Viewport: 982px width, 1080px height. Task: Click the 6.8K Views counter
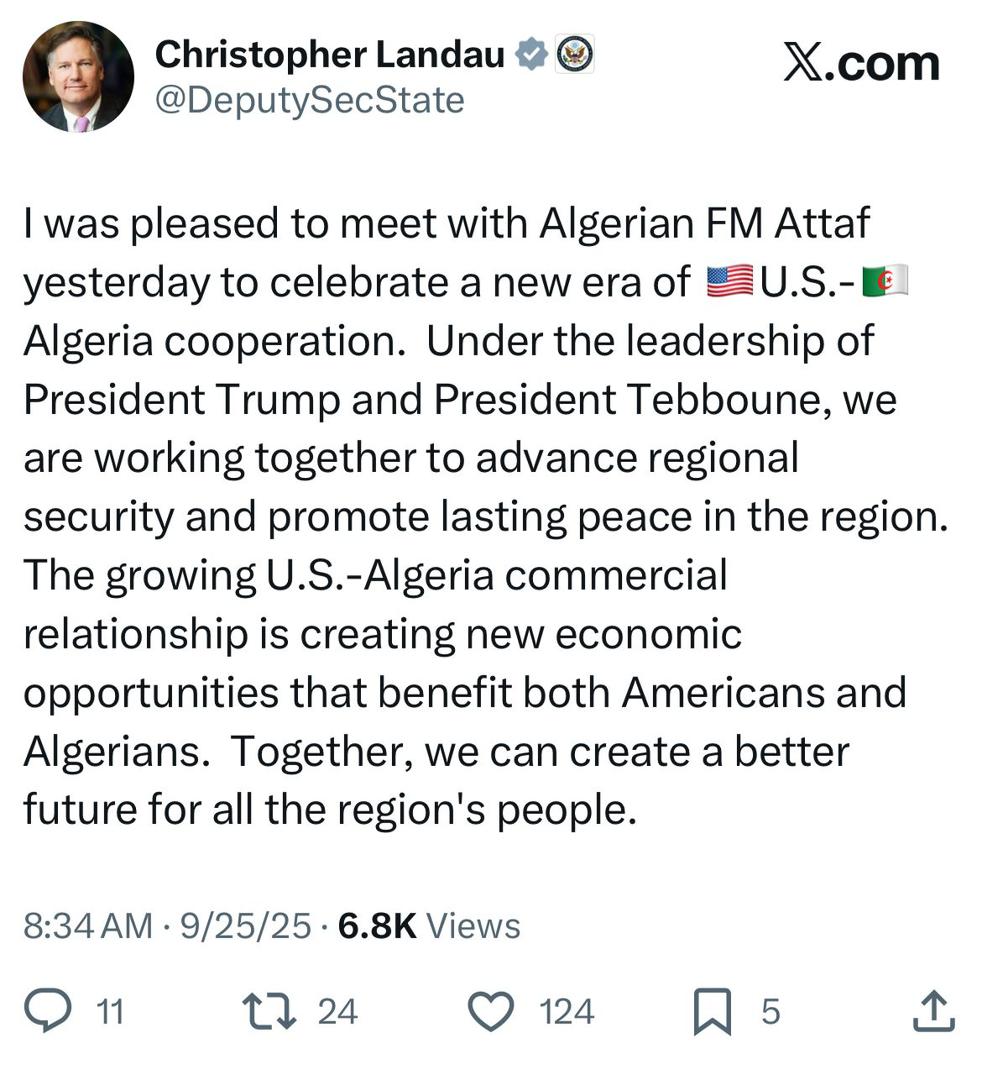pyautogui.click(x=430, y=926)
